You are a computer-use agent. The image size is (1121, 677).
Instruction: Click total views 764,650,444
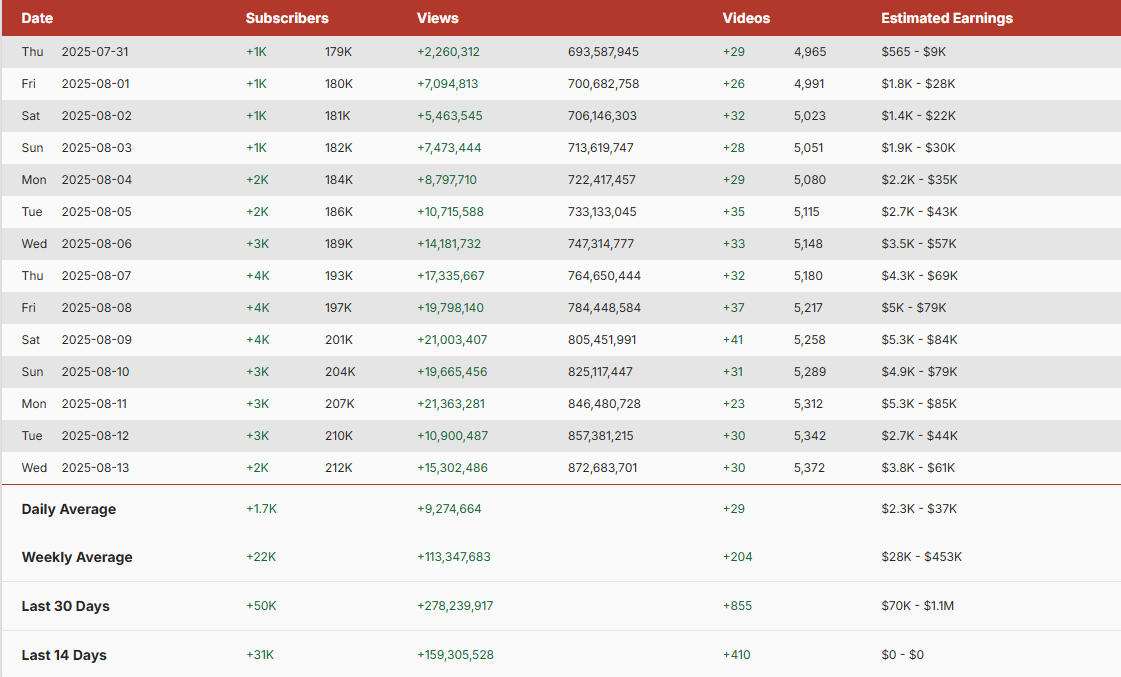click(x=604, y=276)
